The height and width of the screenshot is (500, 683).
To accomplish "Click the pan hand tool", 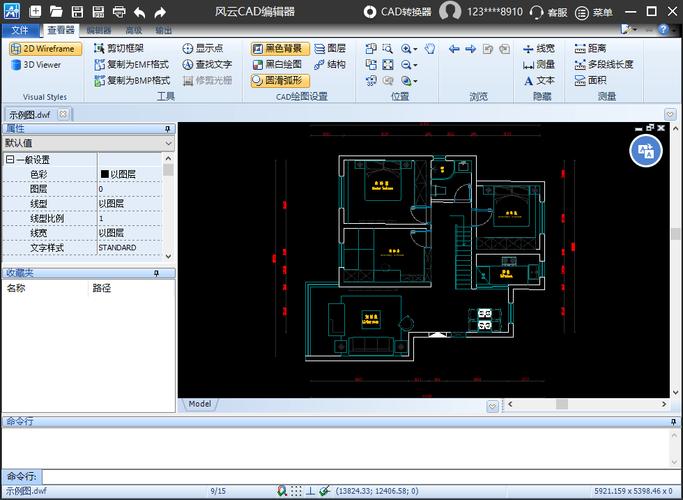I will coord(430,48).
